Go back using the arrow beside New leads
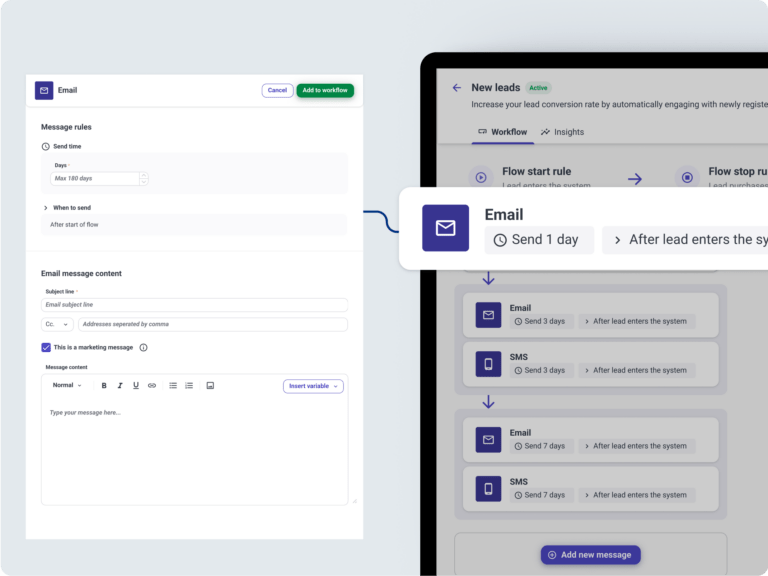 [457, 88]
